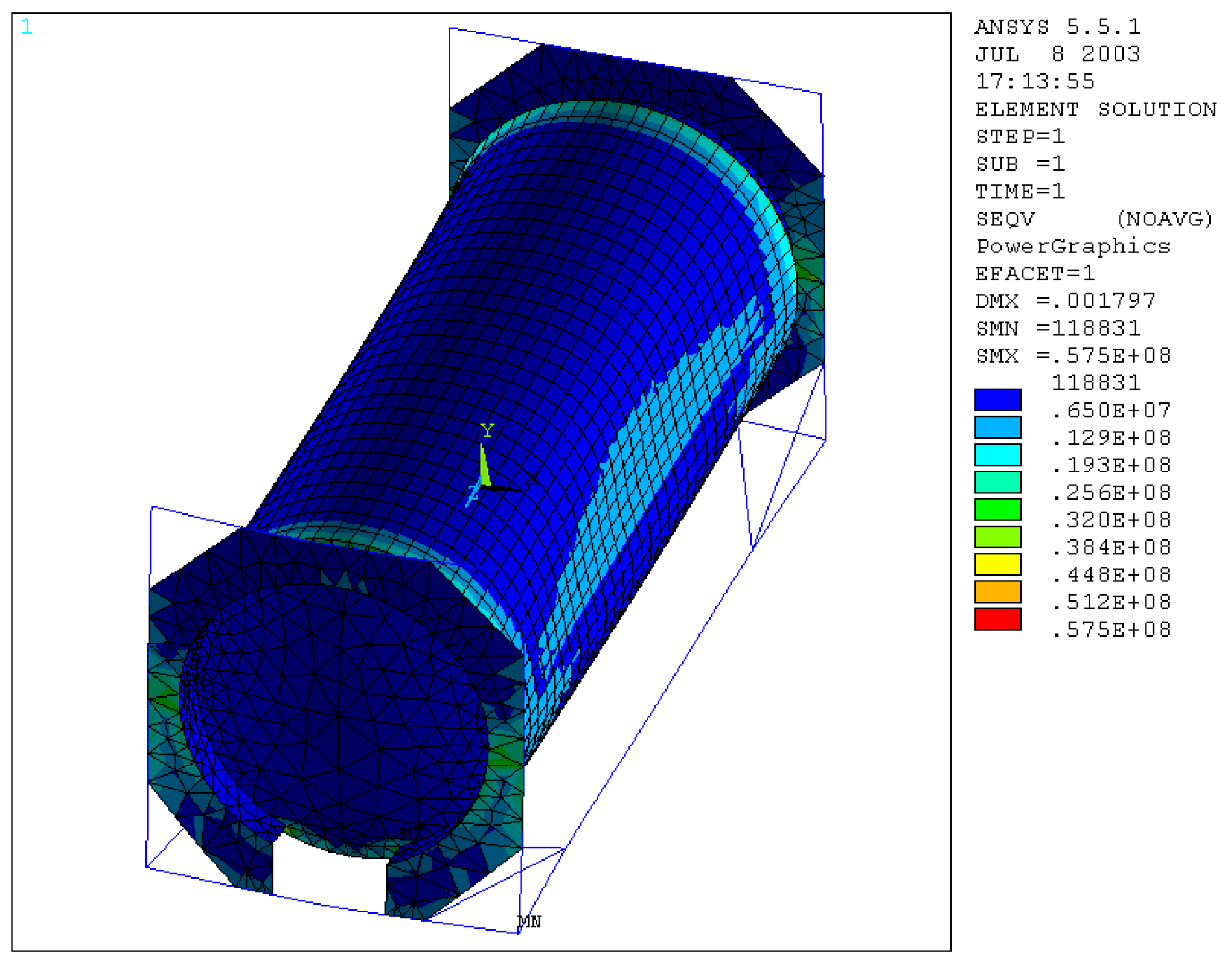This screenshot has height=967, width=1232.
Task: Click the yellow legend color swatch
Action: pos(997,565)
